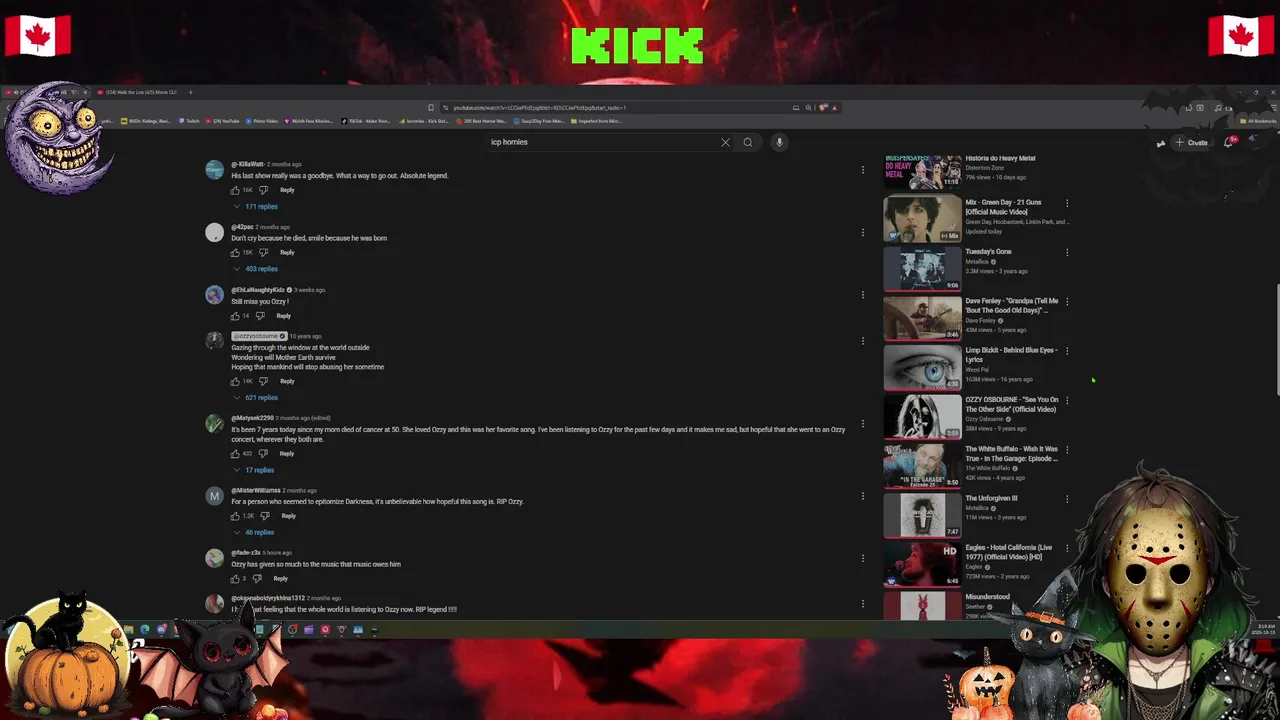Open options menu for @MisterWilliamss's comment
Screen dimensions: 1280x720
[x=862, y=496]
